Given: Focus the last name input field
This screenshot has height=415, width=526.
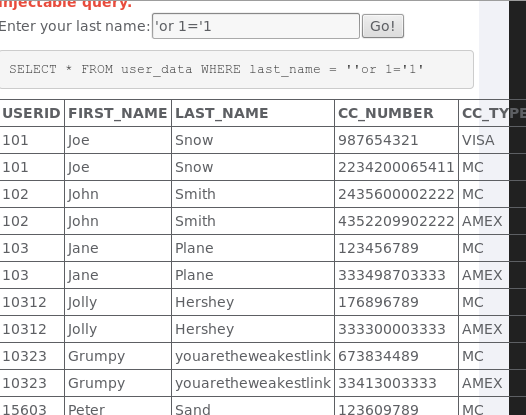Looking at the screenshot, I should point(256,26).
